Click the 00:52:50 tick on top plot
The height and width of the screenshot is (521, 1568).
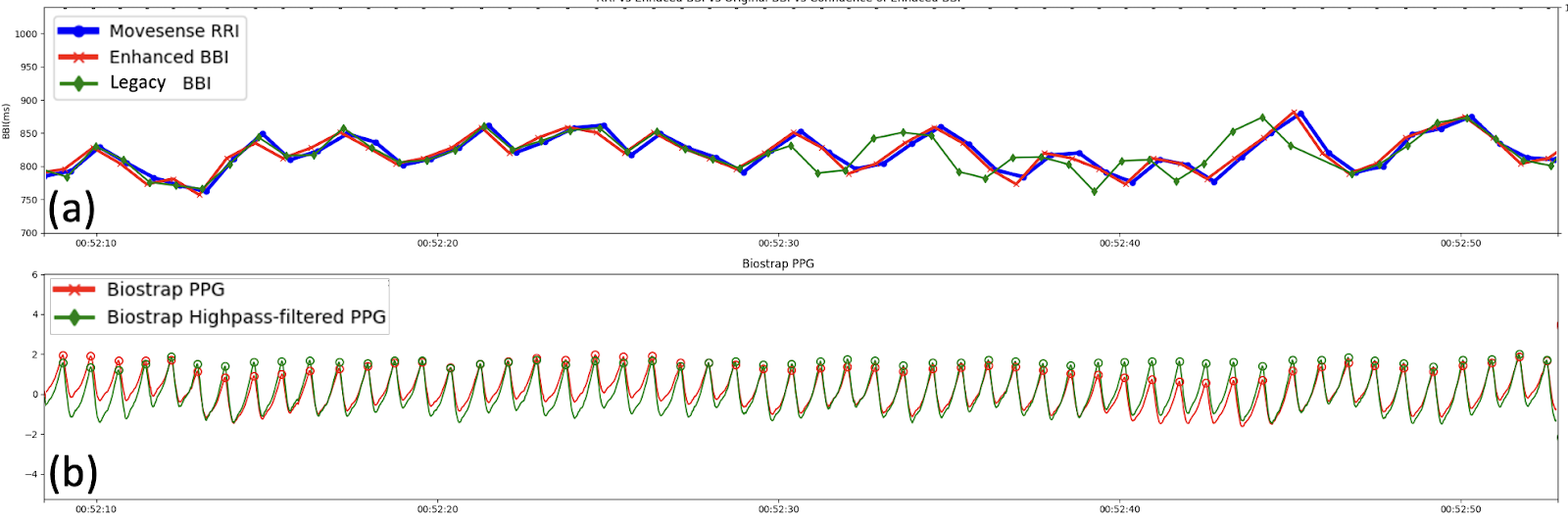pyautogui.click(x=1460, y=243)
